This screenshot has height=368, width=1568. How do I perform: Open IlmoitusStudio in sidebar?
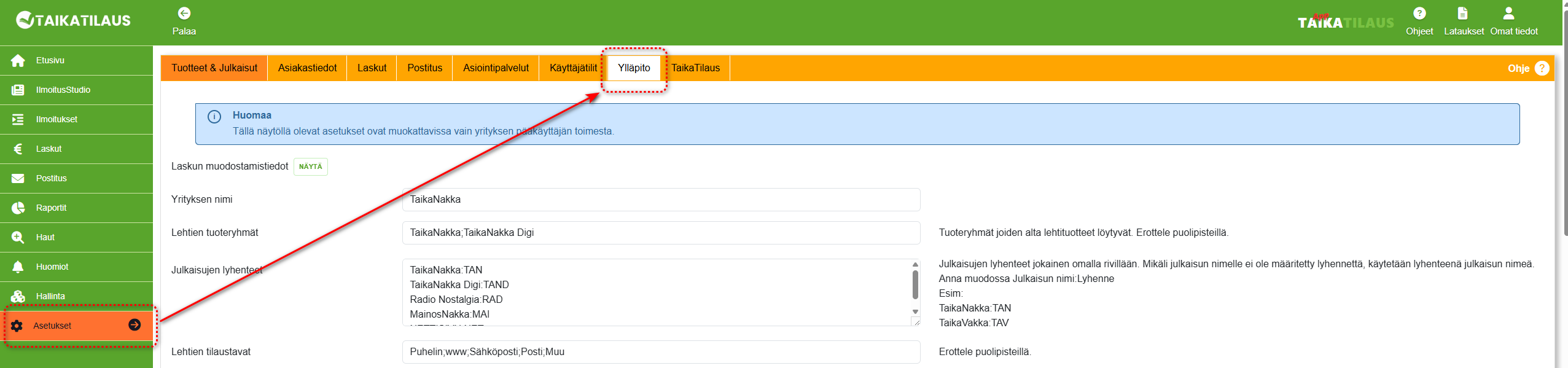[x=76, y=90]
